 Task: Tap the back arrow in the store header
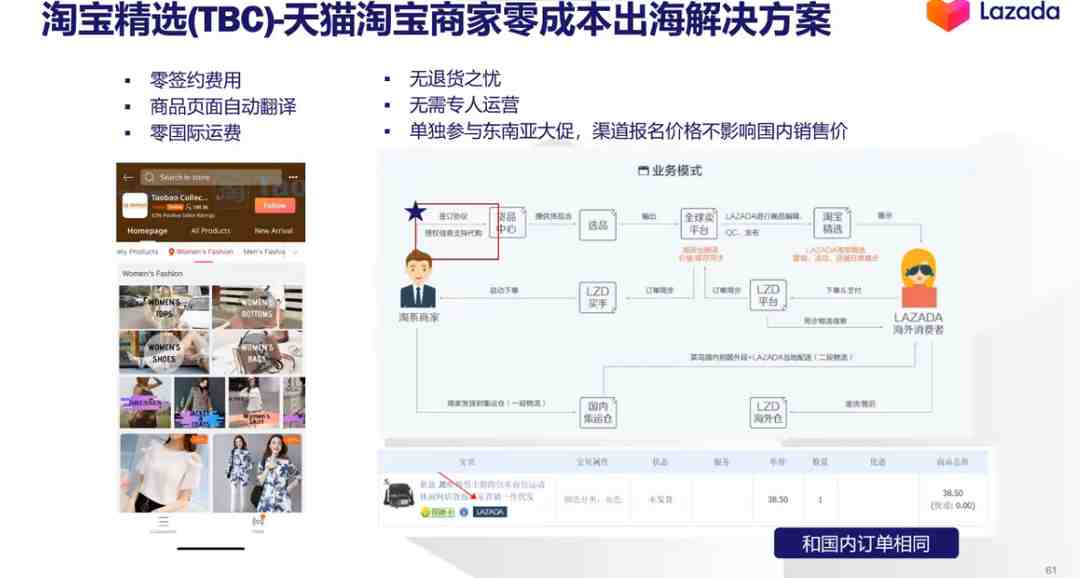128,178
